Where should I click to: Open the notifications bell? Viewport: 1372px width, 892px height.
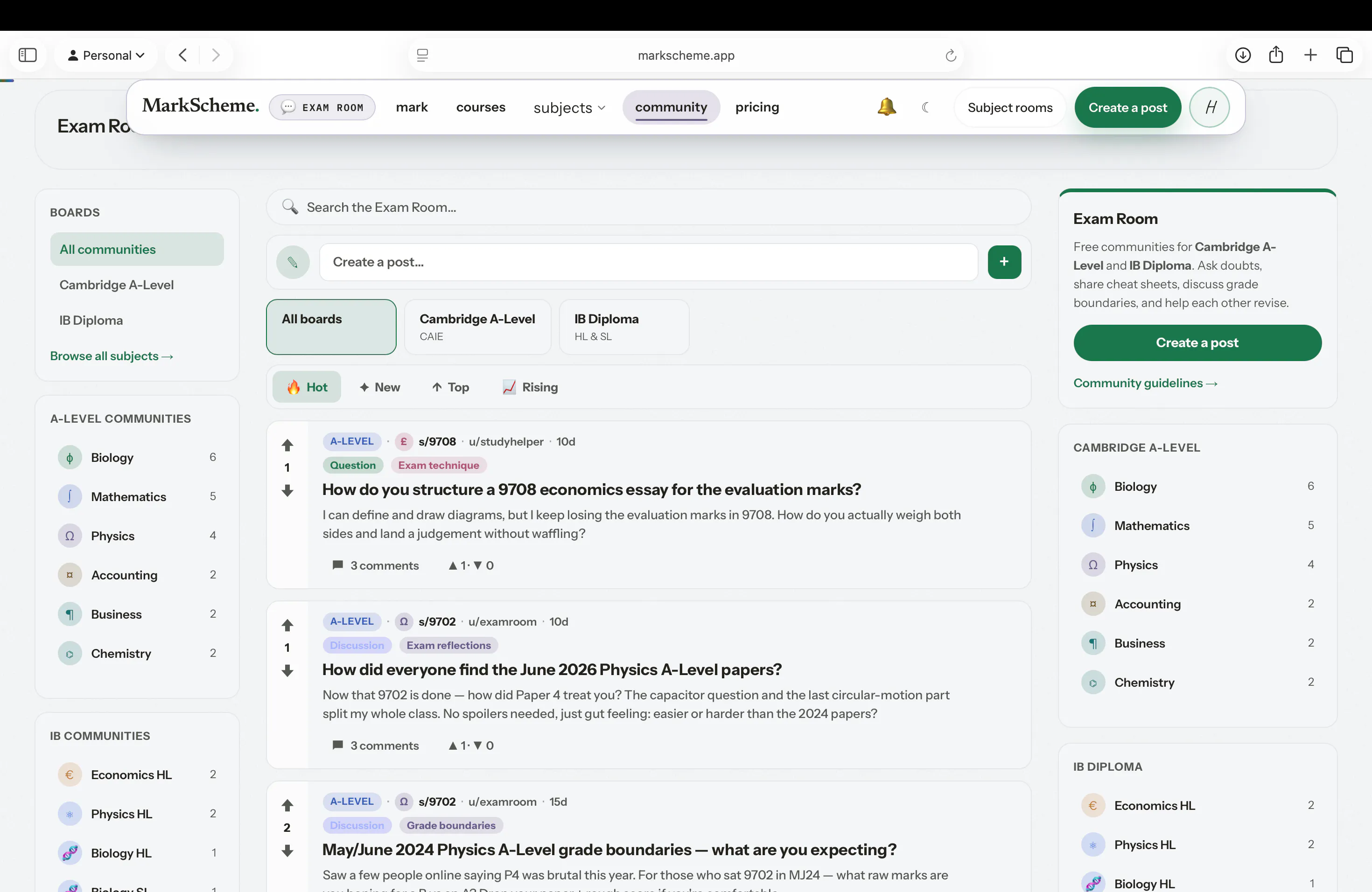click(x=887, y=107)
